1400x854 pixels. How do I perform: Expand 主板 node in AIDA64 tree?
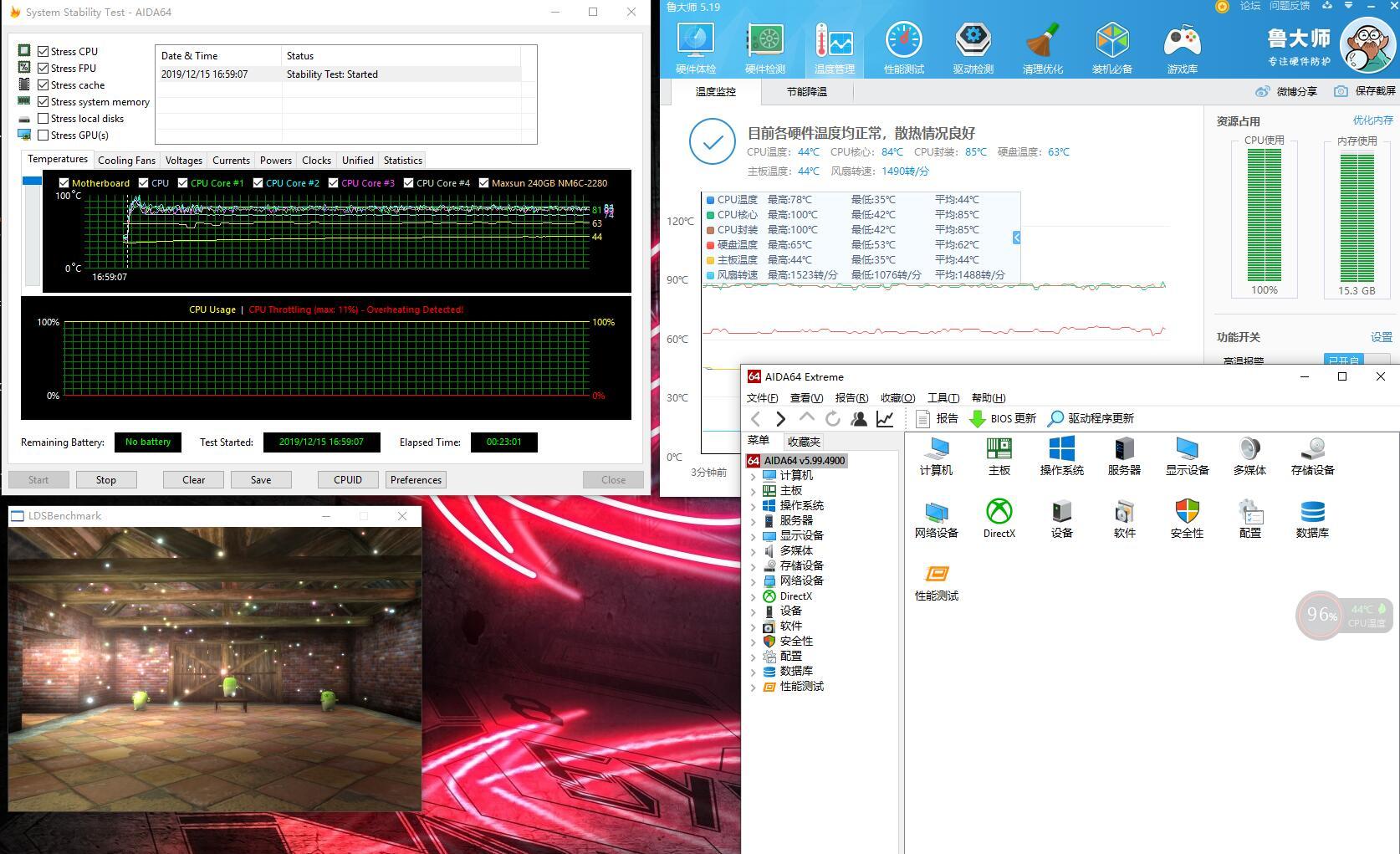(754, 491)
